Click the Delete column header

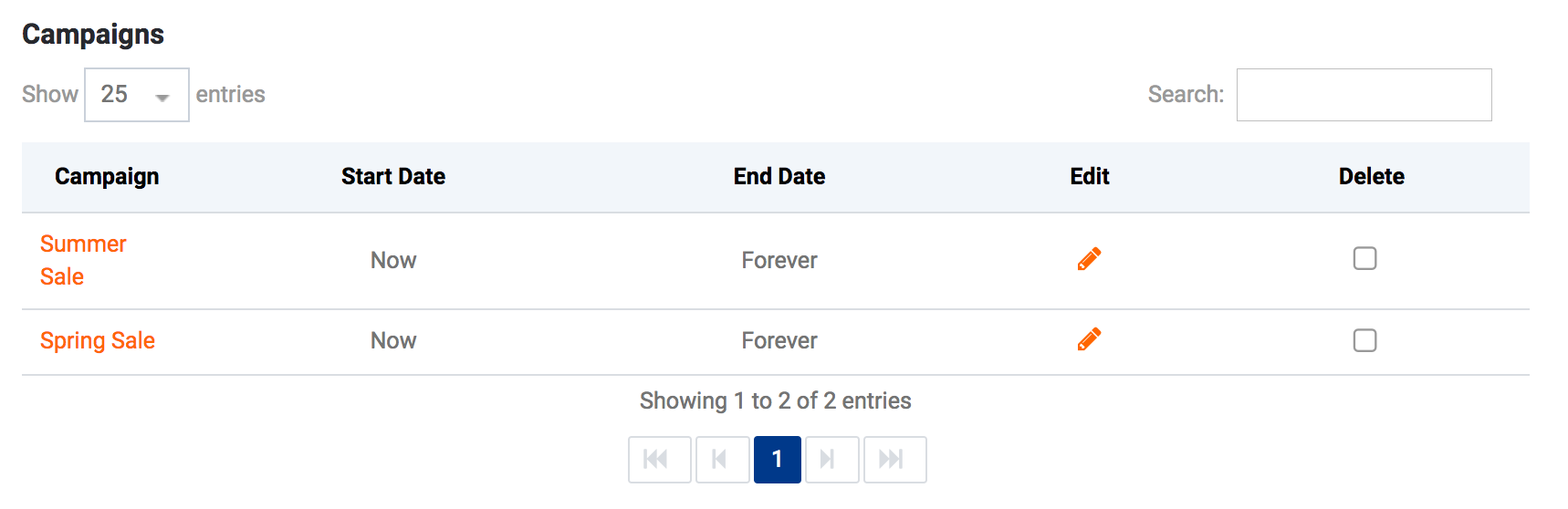pyautogui.click(x=1371, y=176)
